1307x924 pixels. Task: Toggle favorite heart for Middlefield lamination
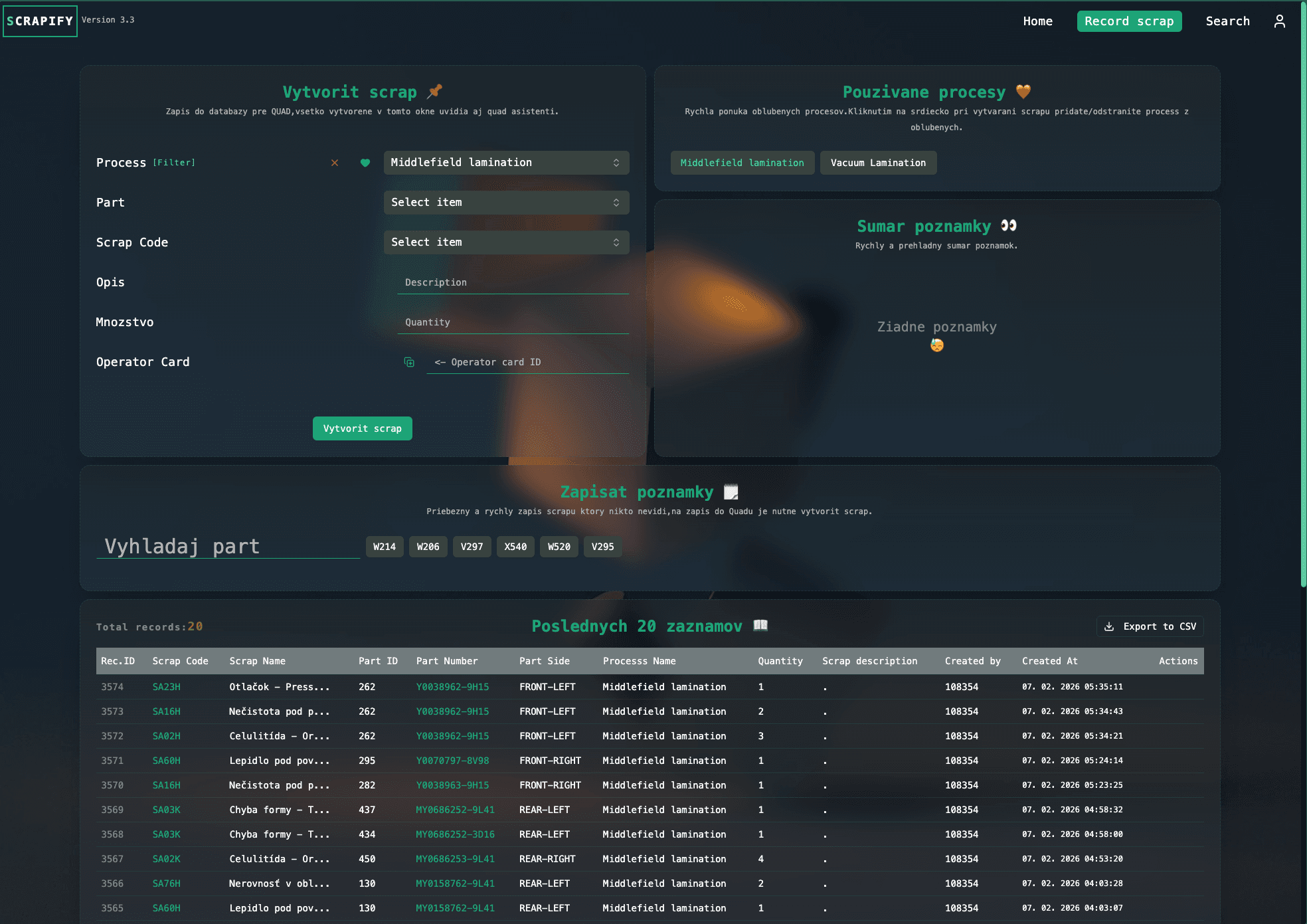[365, 163]
